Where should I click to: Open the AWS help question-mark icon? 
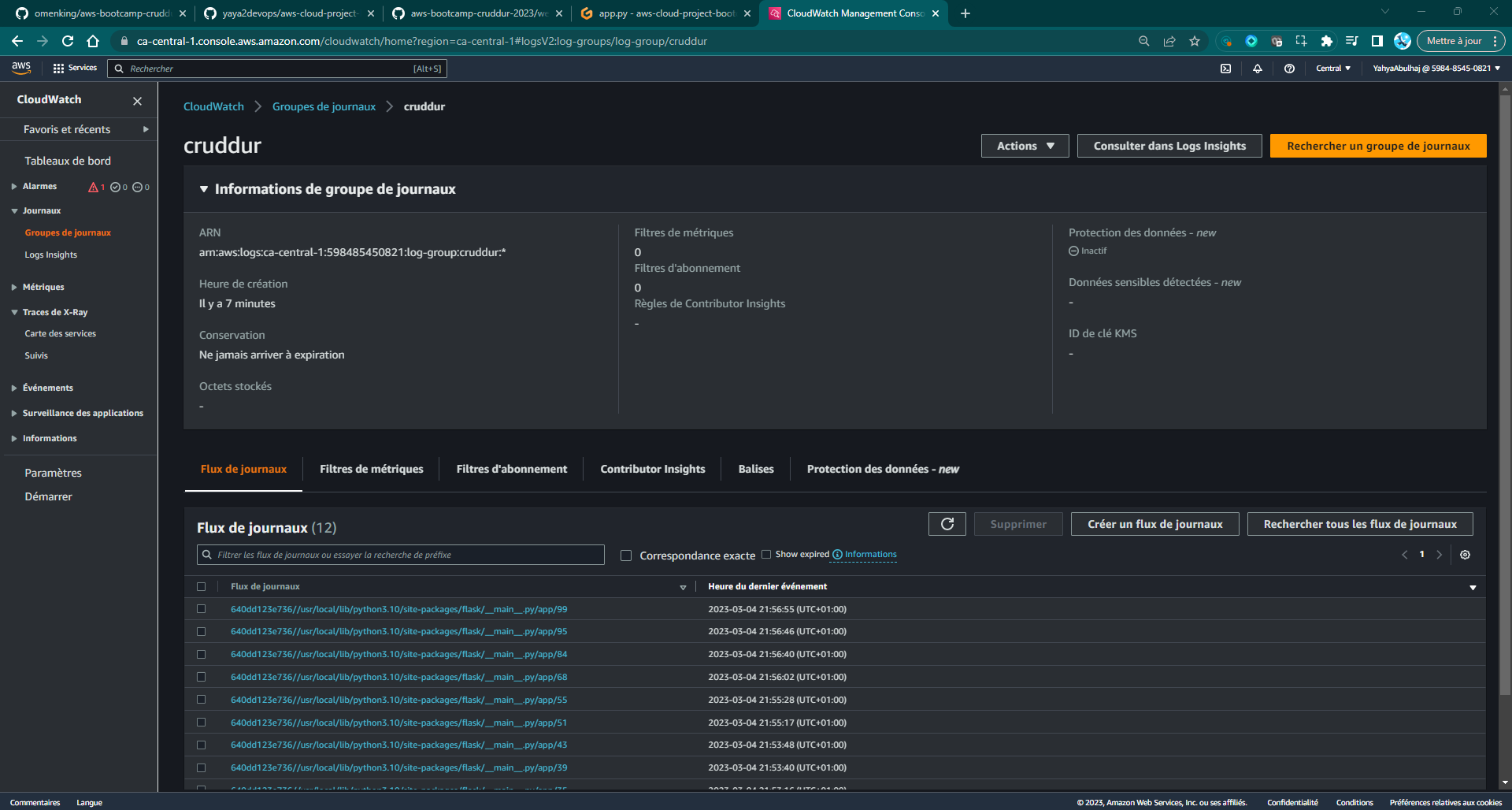(1289, 69)
